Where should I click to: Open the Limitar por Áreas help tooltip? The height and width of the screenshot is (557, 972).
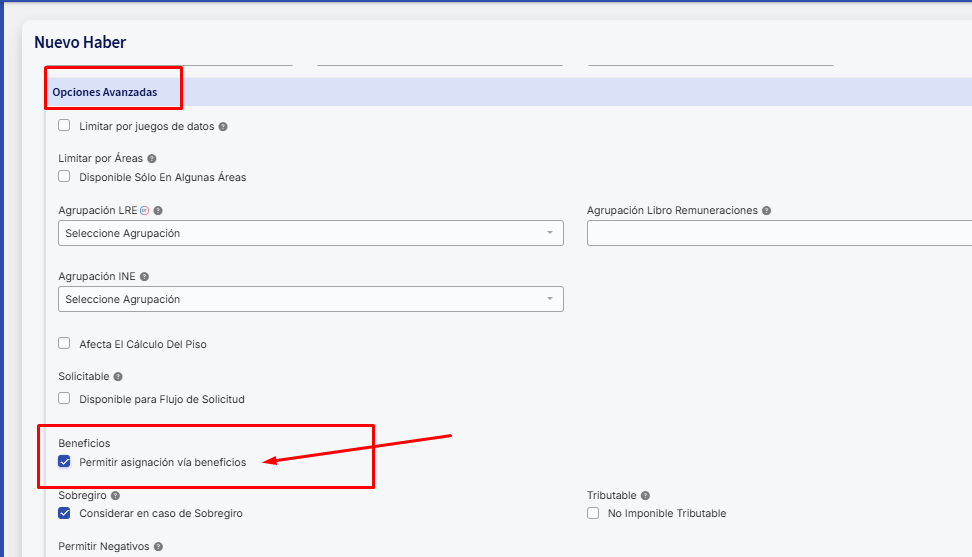pos(152,159)
